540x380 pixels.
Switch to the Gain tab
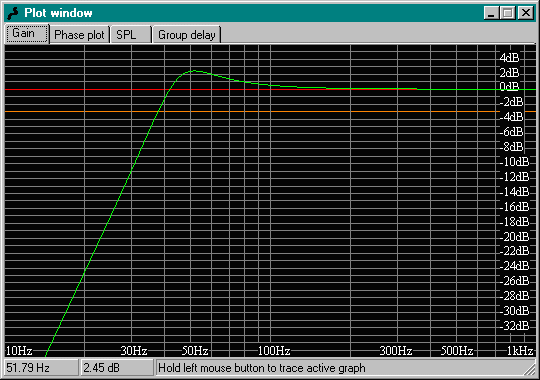tap(27, 34)
